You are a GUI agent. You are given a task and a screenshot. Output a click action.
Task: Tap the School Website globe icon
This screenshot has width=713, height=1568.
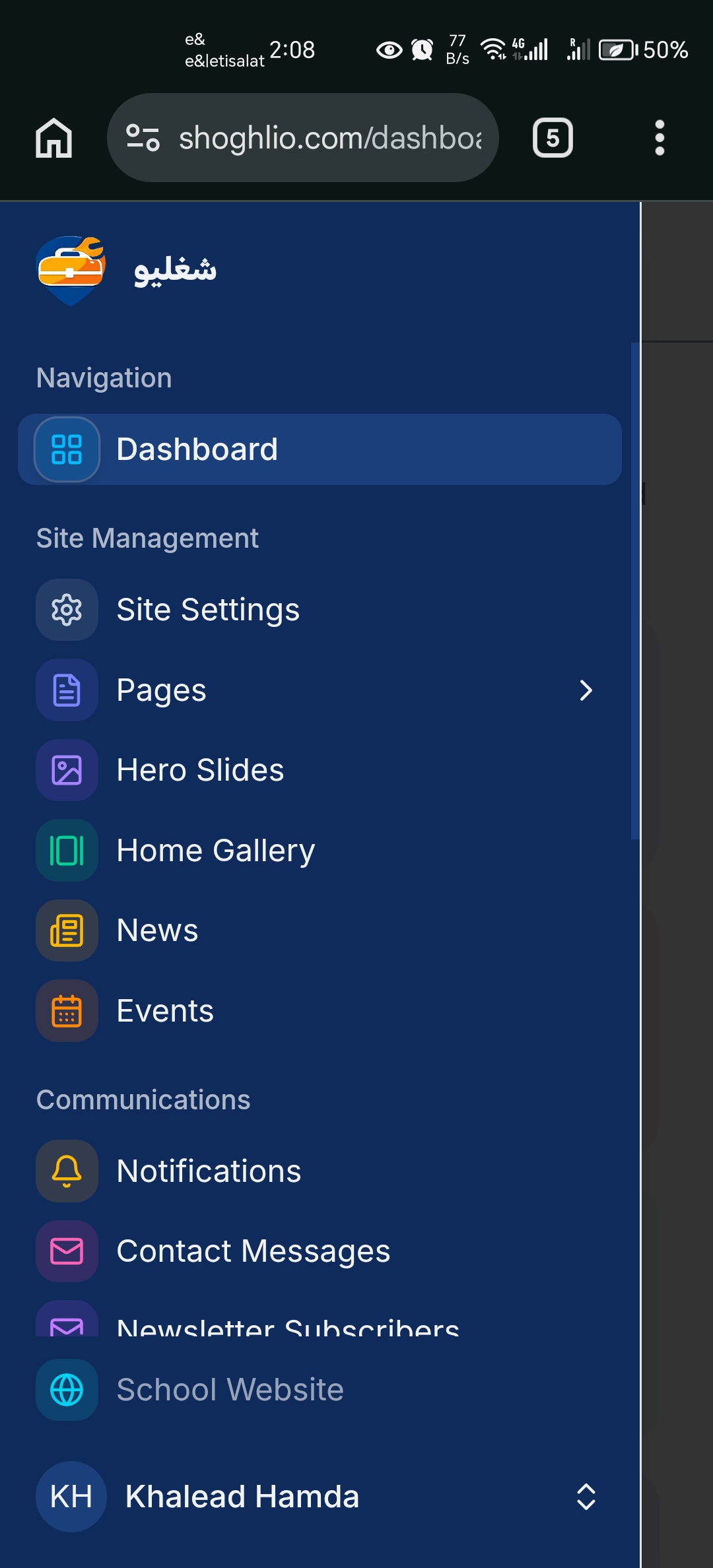[67, 1390]
